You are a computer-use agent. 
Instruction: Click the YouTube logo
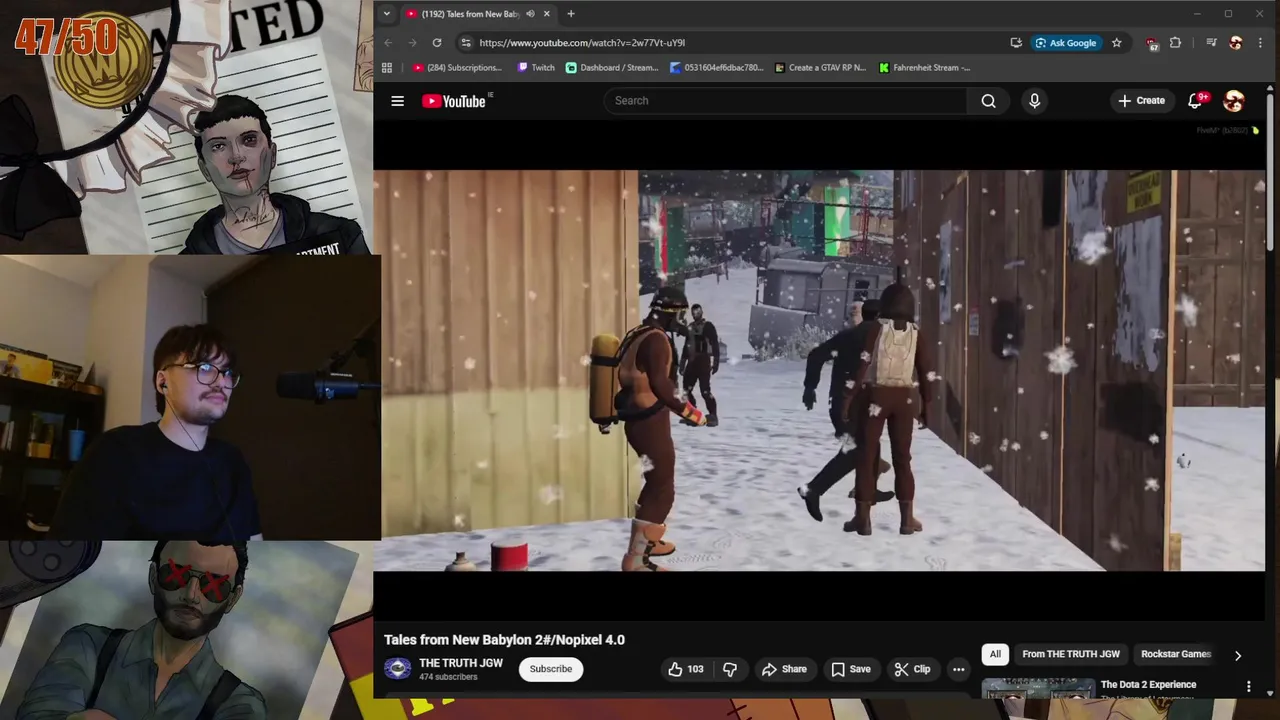pos(454,101)
